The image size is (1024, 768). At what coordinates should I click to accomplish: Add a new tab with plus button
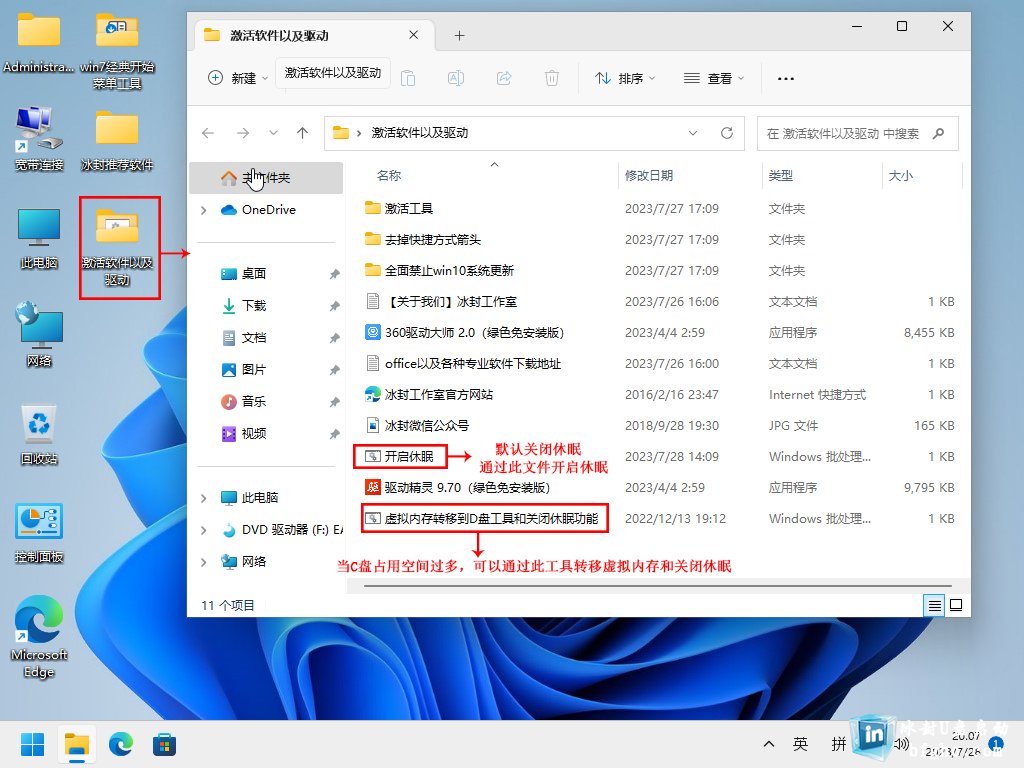click(x=460, y=35)
